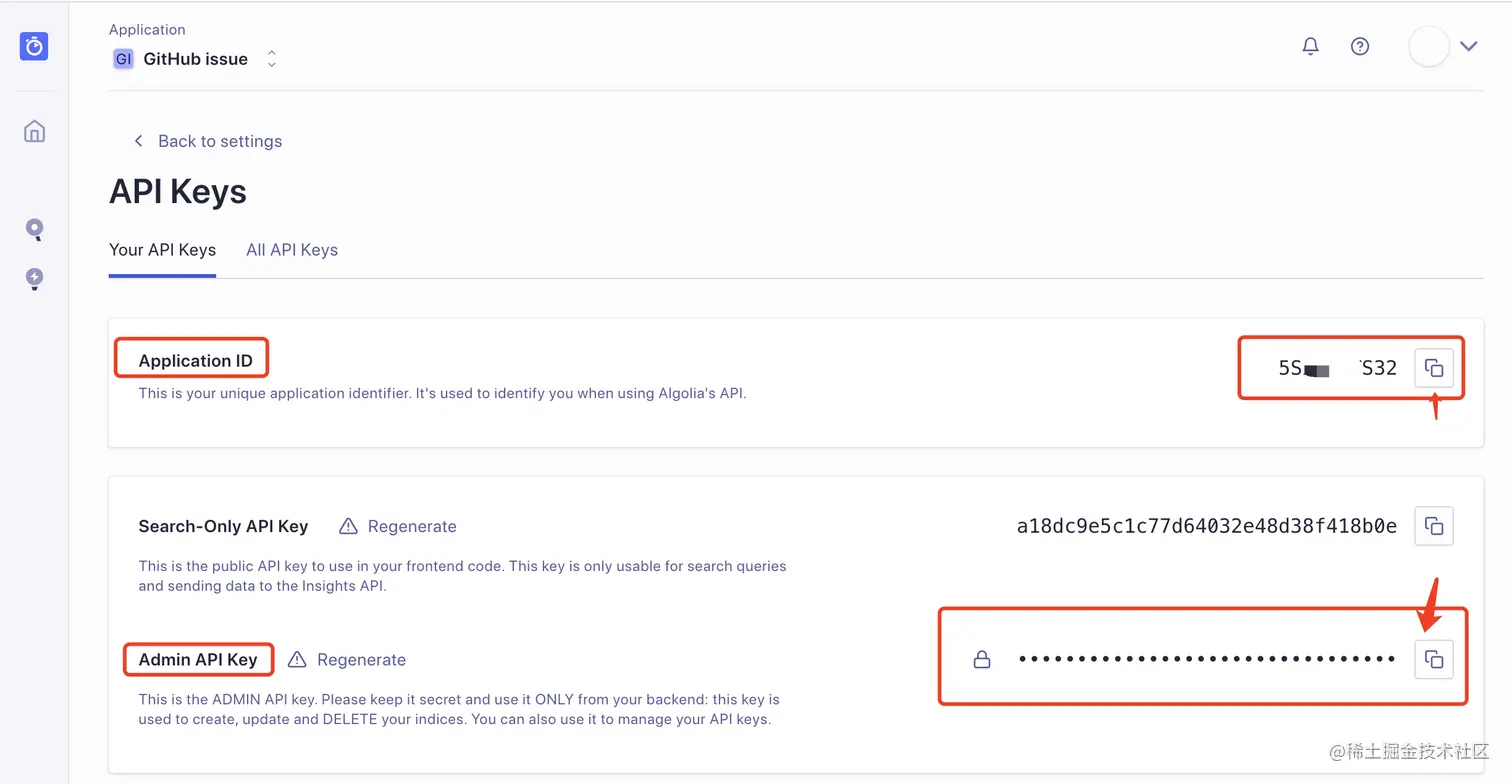The width and height of the screenshot is (1512, 784).
Task: Click the 'ADMIN API key' secret warning text
Action: [459, 709]
